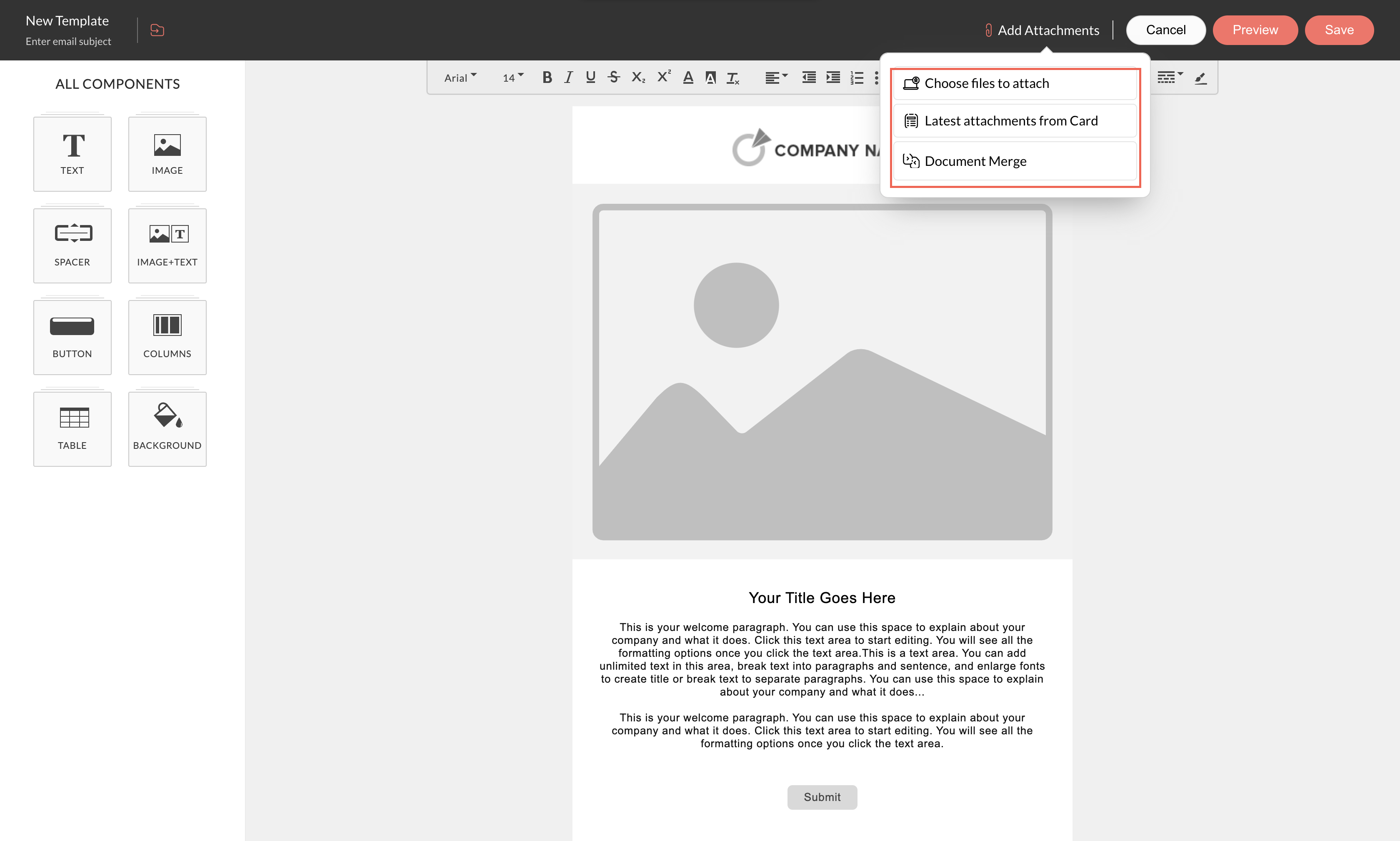Open the Arial font family dropdown
1400x841 pixels.
pos(460,78)
